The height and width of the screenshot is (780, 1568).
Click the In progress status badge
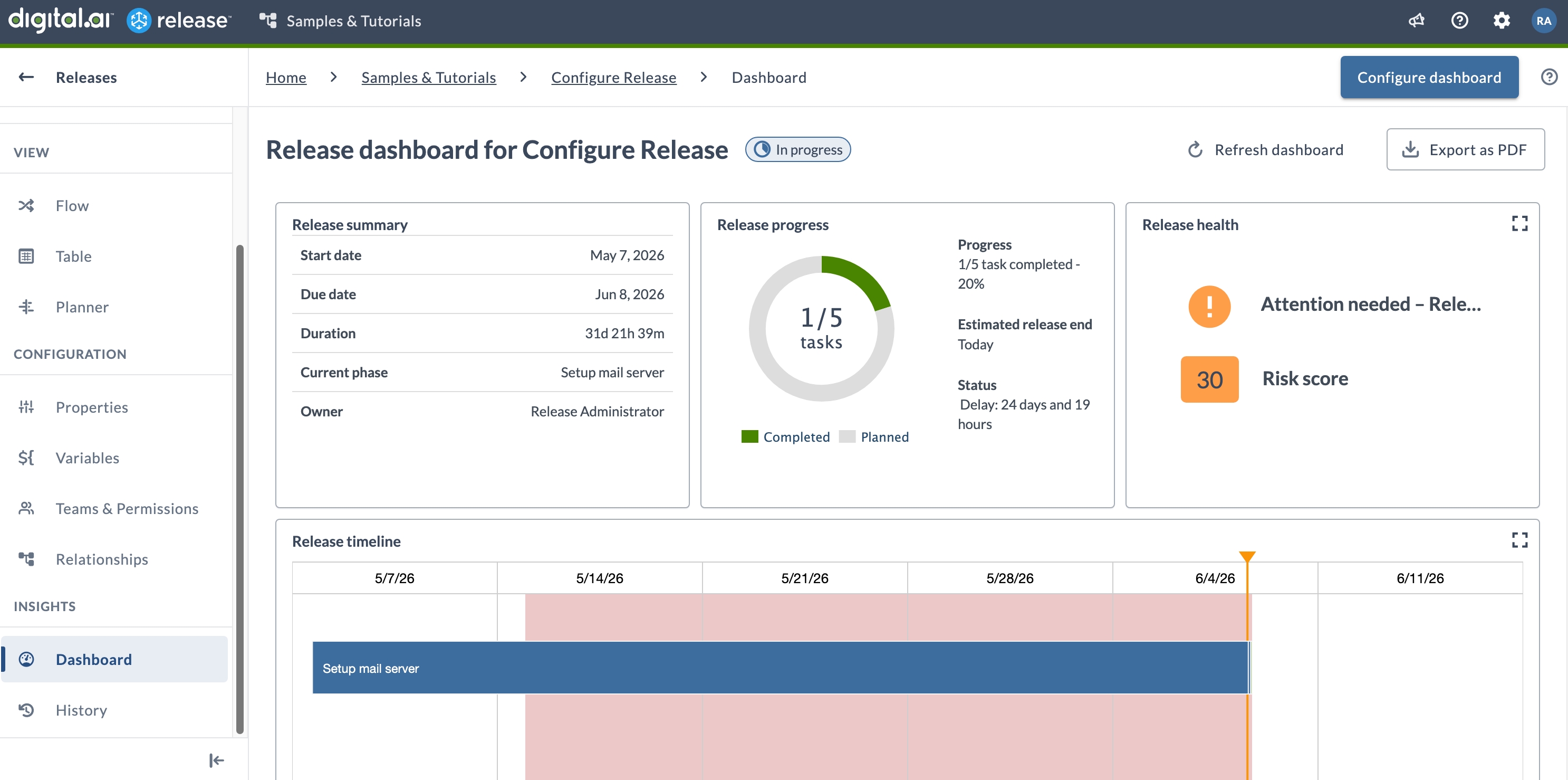[x=798, y=150]
